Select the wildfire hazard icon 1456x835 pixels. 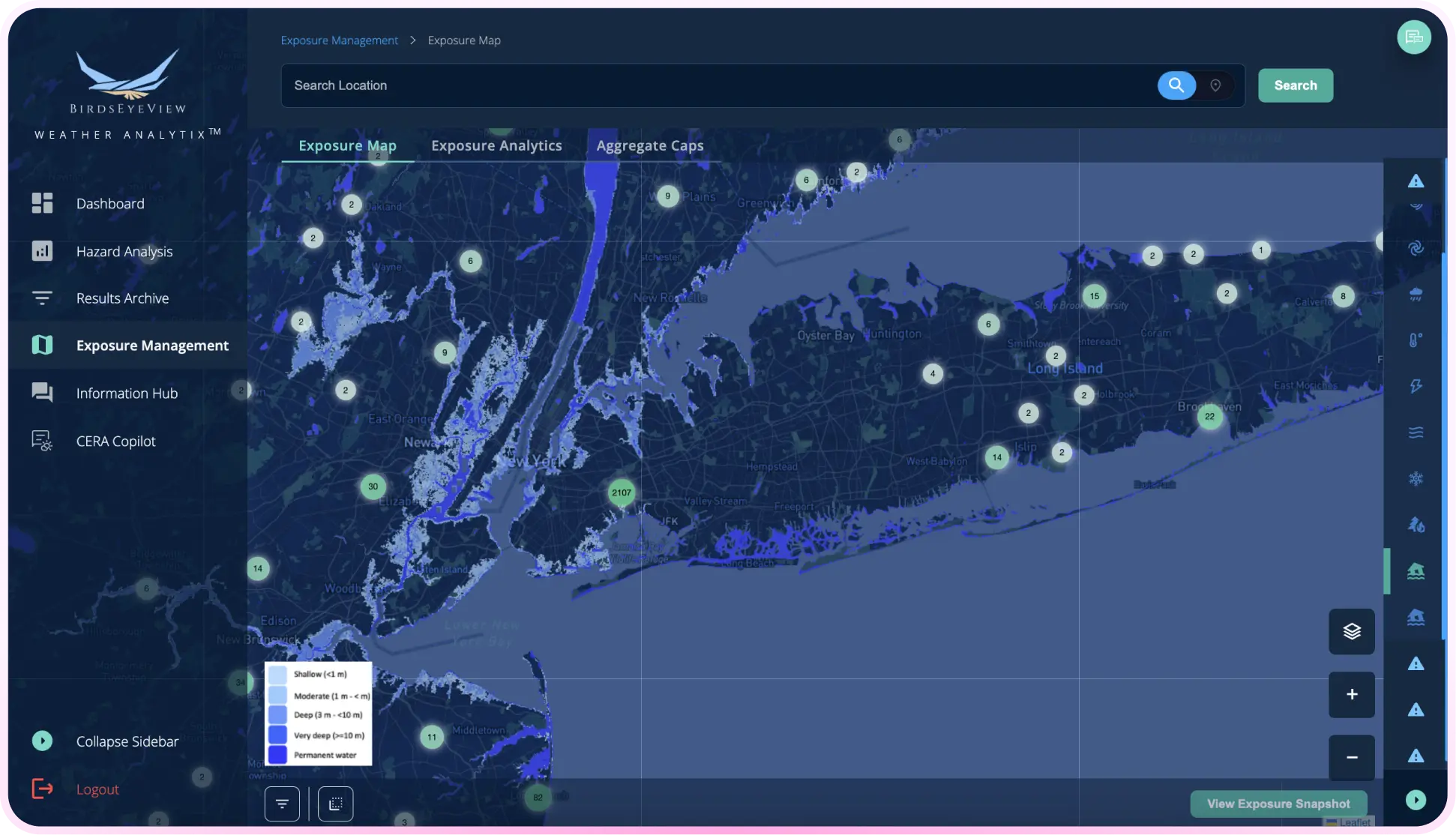(1416, 525)
